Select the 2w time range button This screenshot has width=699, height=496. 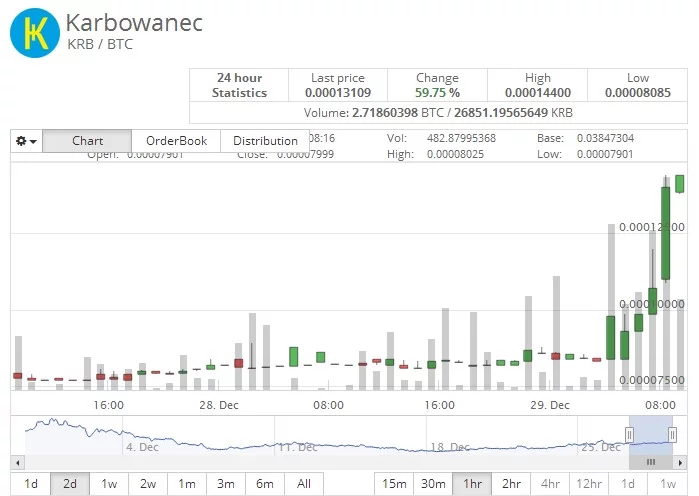pyautogui.click(x=148, y=484)
